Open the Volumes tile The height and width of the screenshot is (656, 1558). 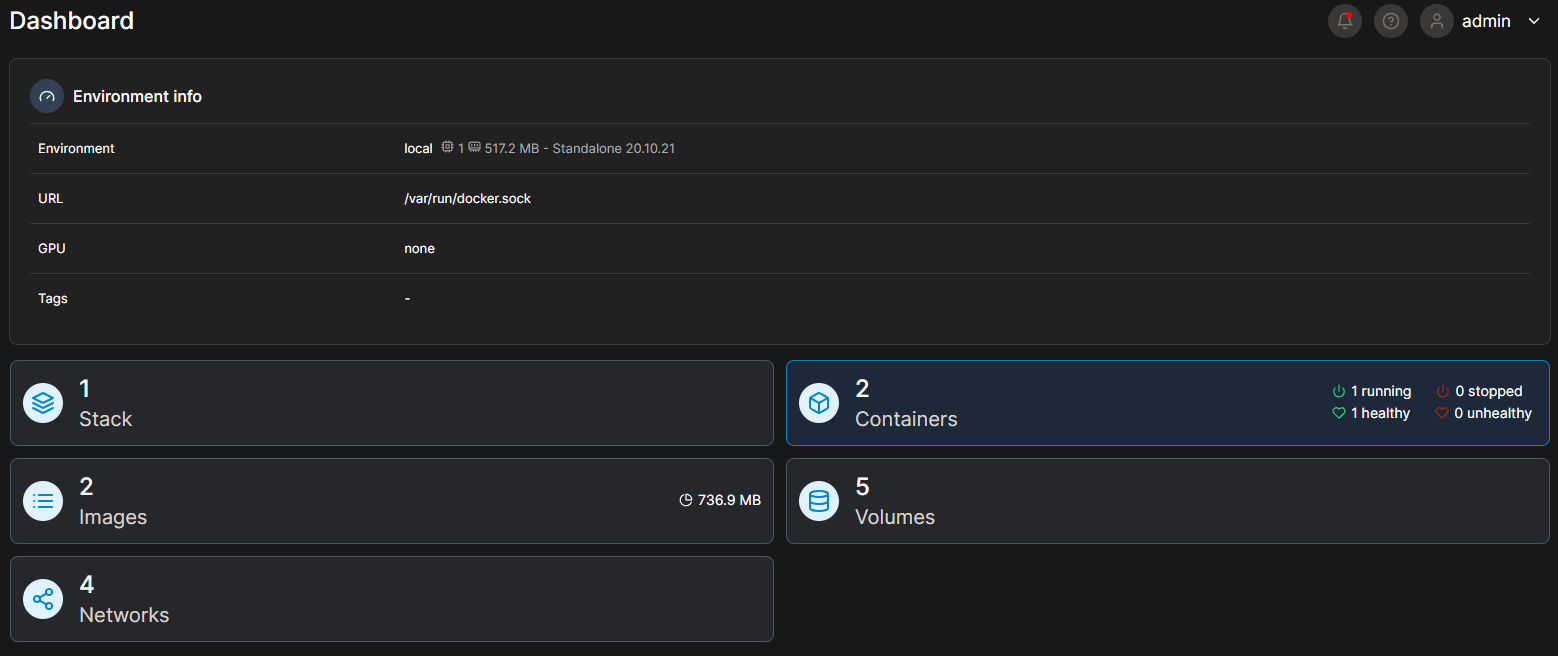click(x=1168, y=501)
